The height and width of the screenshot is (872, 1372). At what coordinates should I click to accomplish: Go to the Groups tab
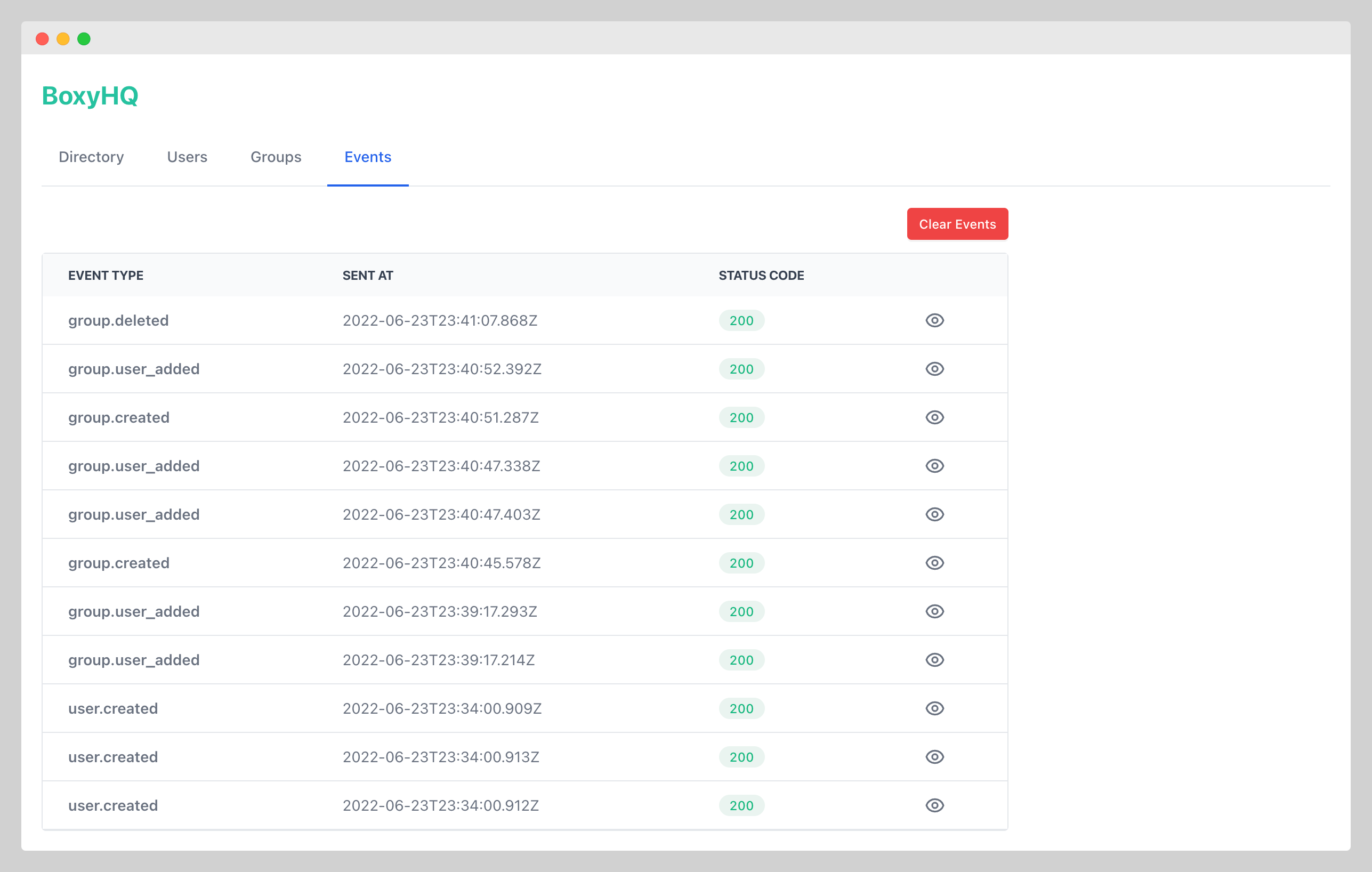click(x=276, y=157)
